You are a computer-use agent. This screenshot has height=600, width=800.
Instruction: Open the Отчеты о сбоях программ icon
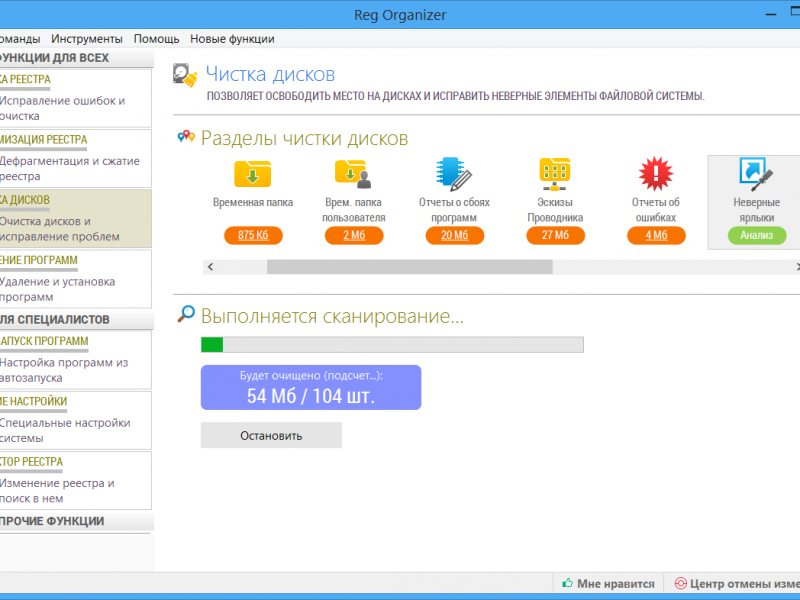pyautogui.click(x=454, y=173)
